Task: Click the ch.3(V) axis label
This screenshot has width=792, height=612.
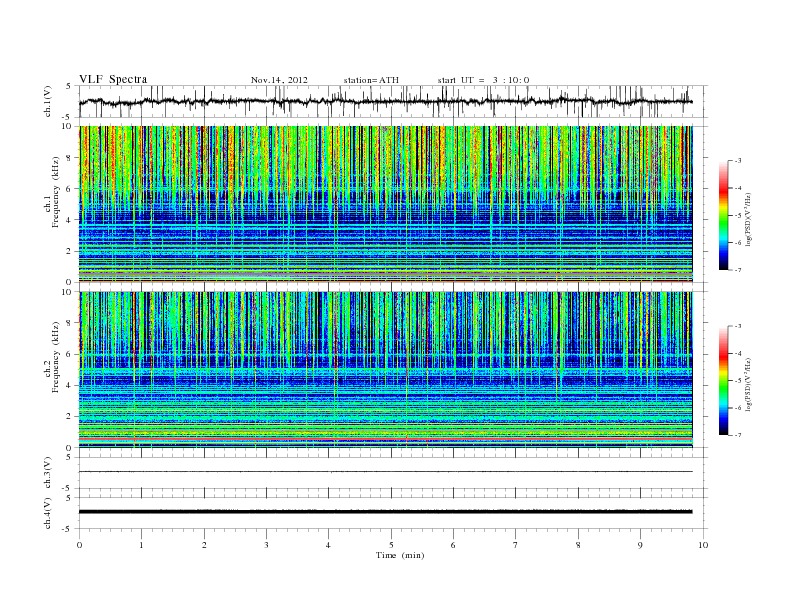Action: coord(48,473)
